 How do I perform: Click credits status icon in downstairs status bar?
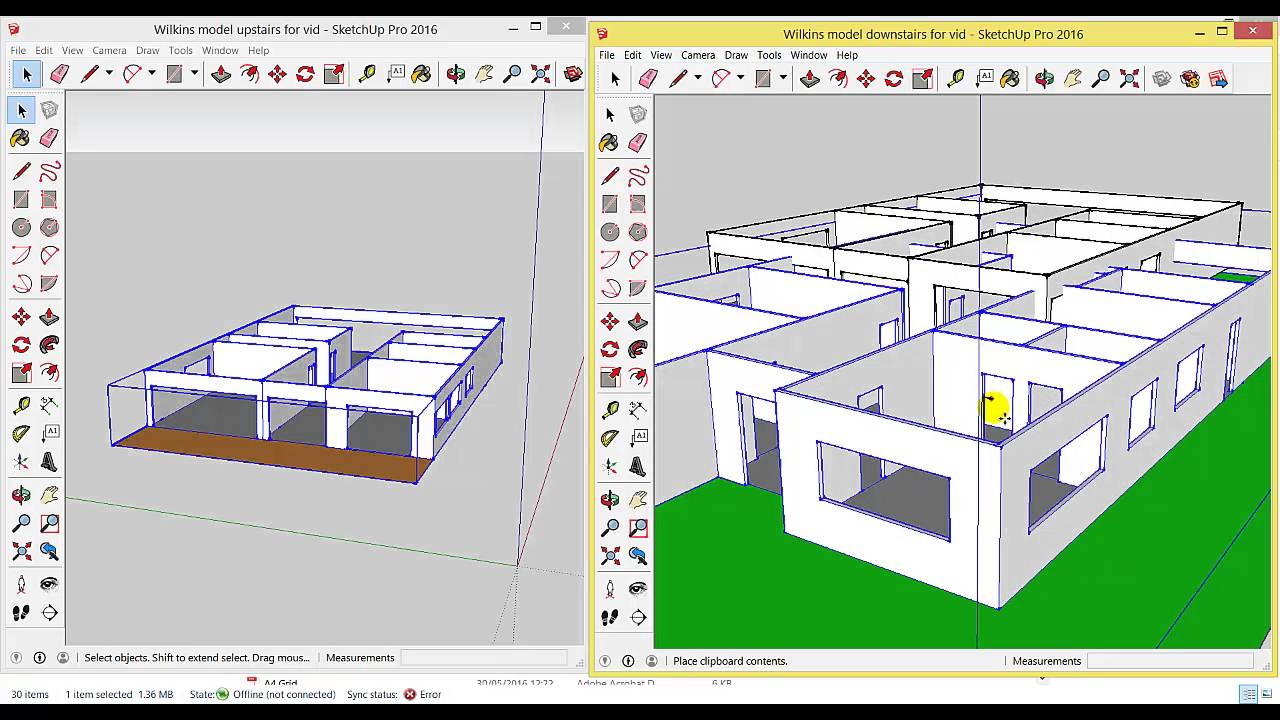tap(628, 661)
